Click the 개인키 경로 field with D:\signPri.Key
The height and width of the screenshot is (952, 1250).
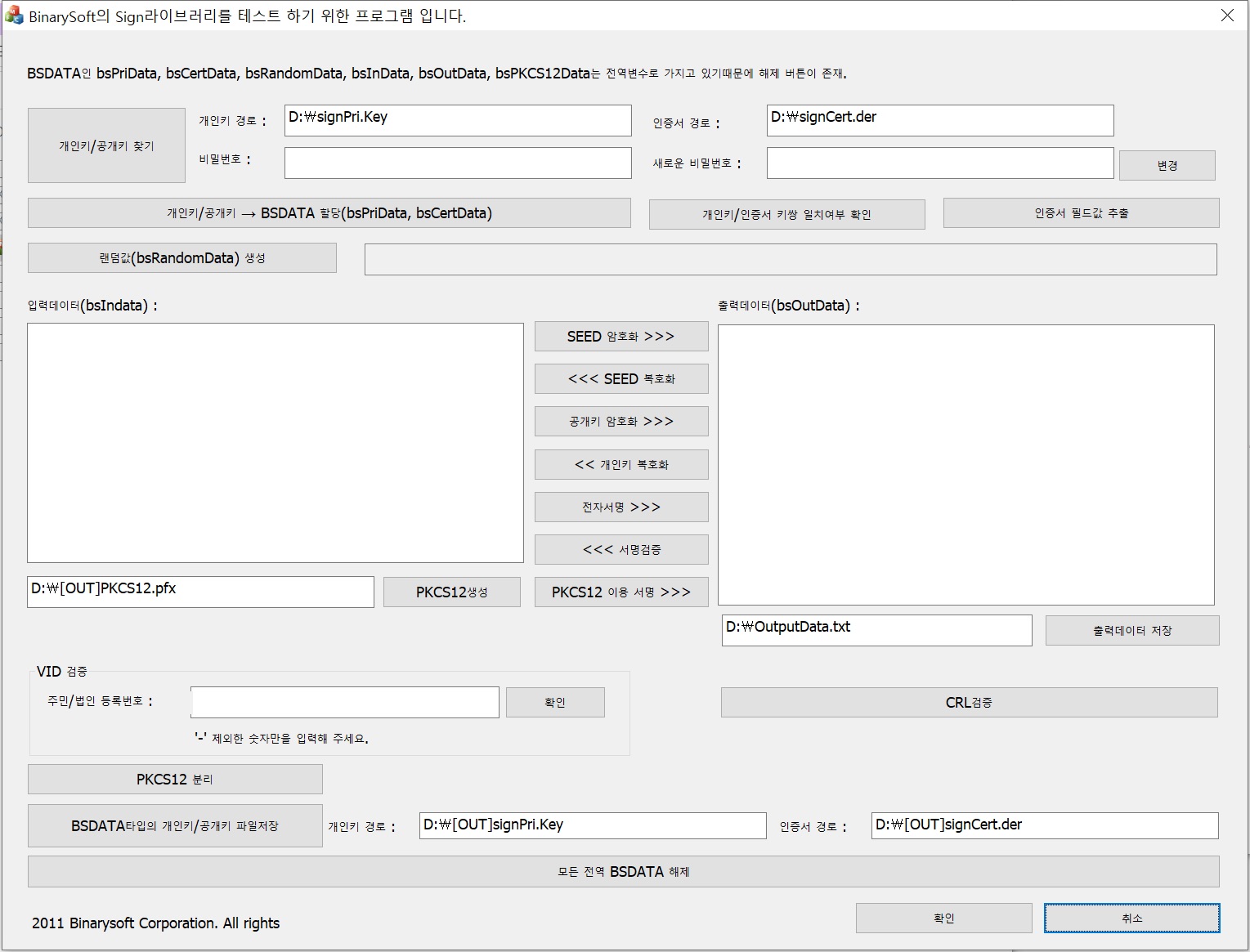[x=458, y=120]
